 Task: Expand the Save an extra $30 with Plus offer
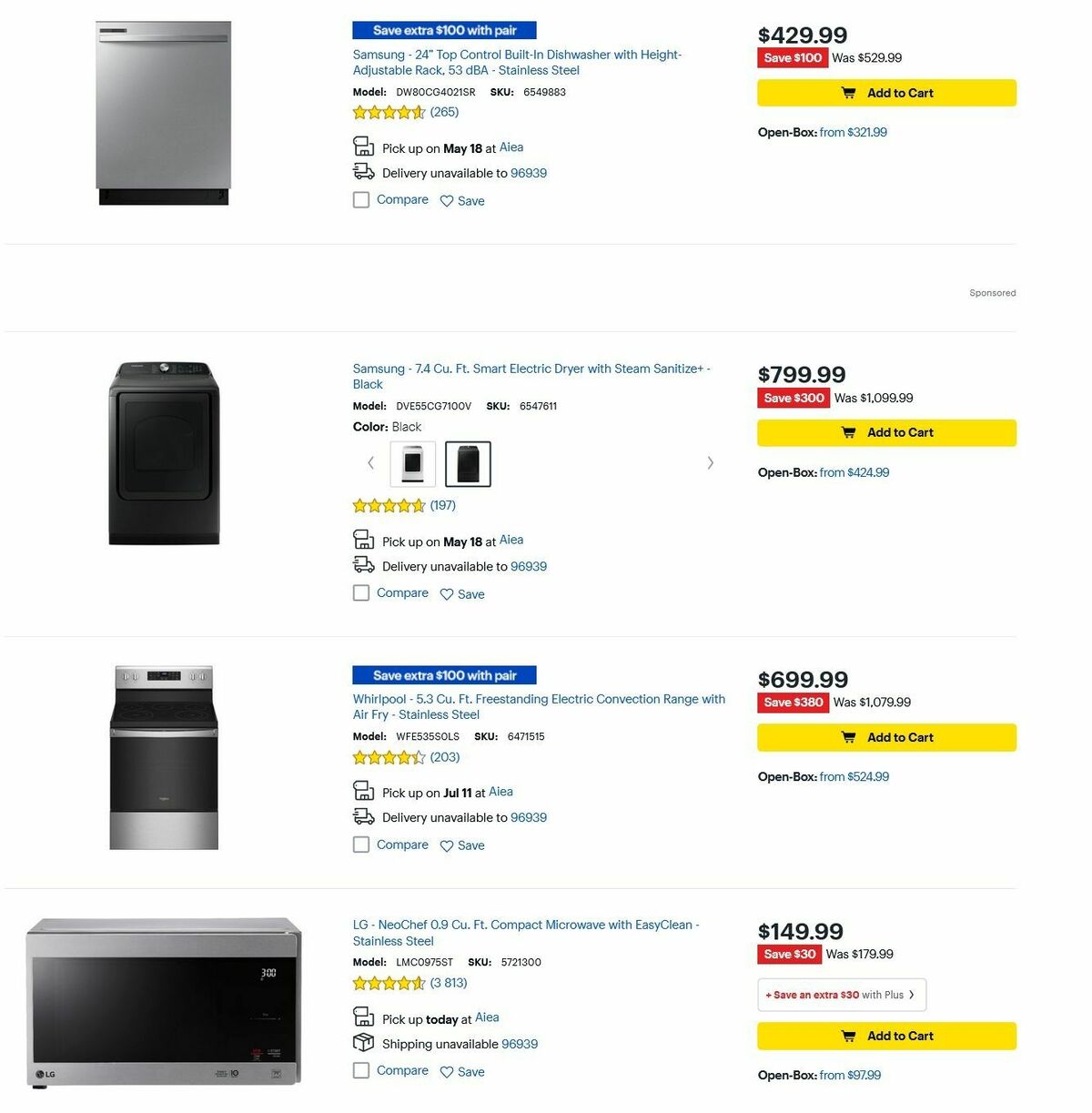[x=840, y=994]
